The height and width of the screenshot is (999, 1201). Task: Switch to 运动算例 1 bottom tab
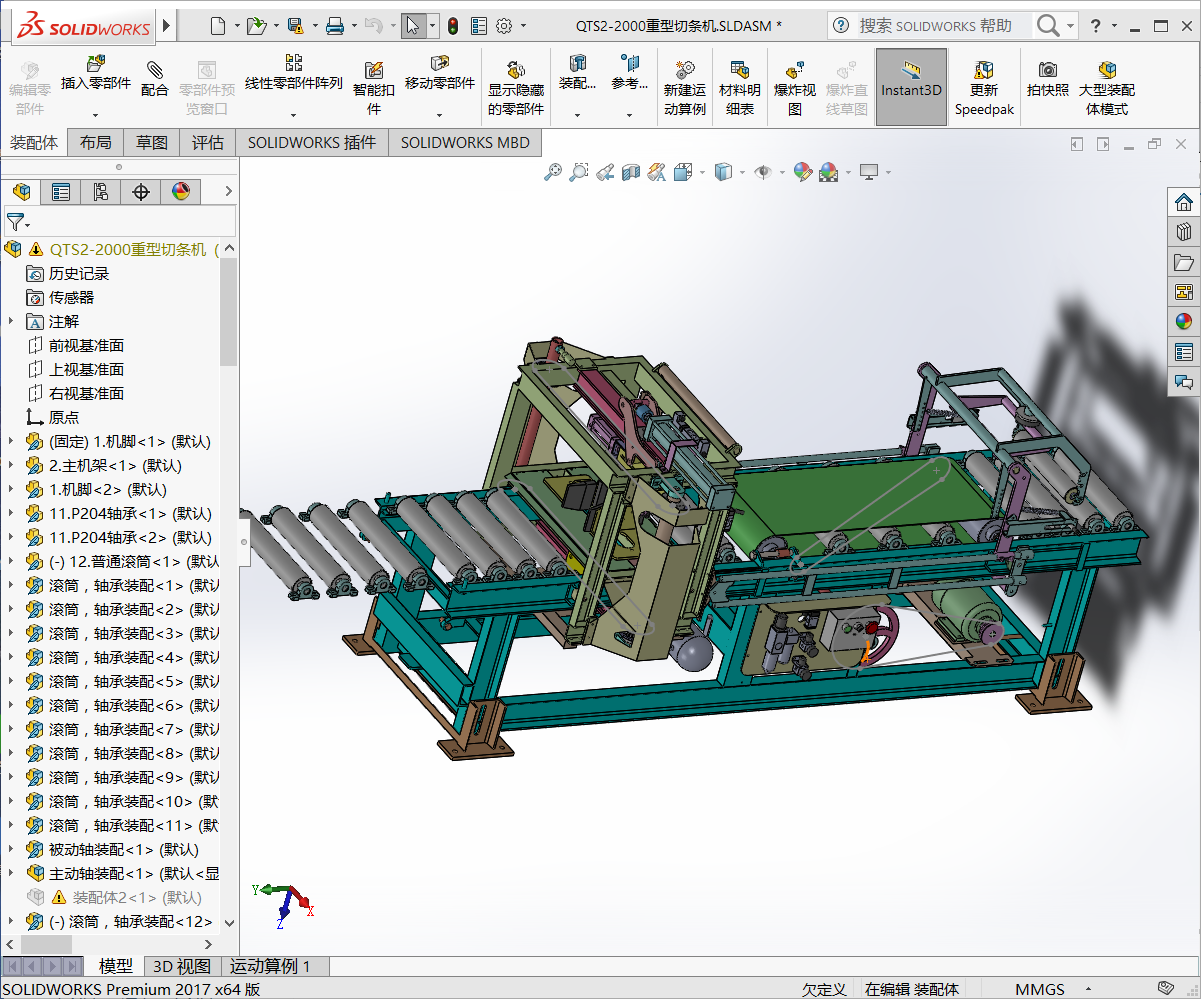271,966
